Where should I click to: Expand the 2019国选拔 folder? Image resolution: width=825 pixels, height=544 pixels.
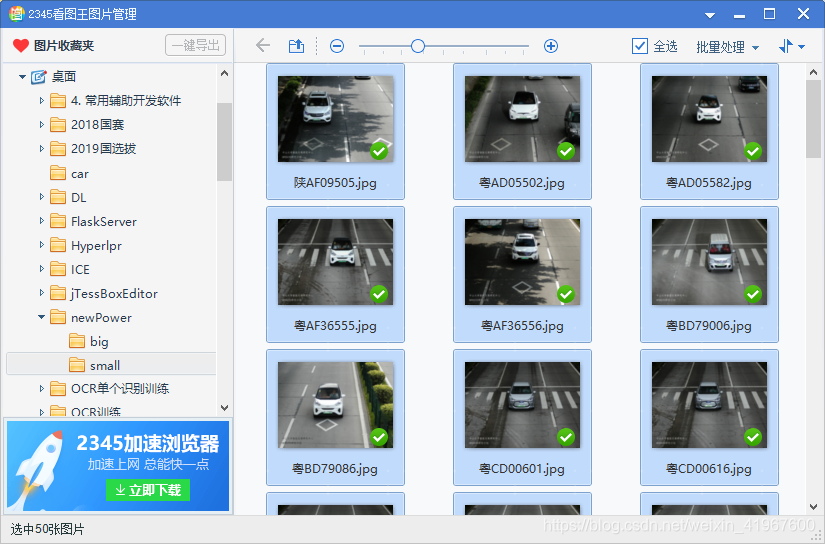(42, 148)
